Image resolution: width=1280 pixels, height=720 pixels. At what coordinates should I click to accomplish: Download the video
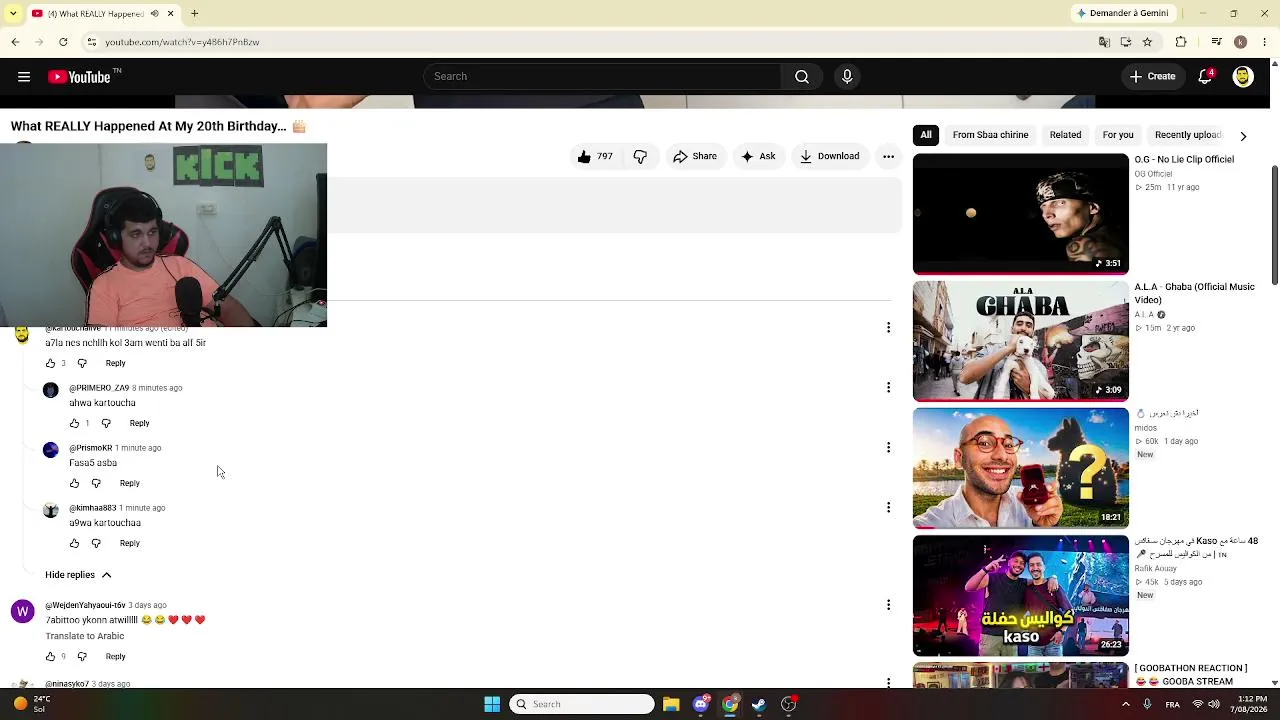829,156
